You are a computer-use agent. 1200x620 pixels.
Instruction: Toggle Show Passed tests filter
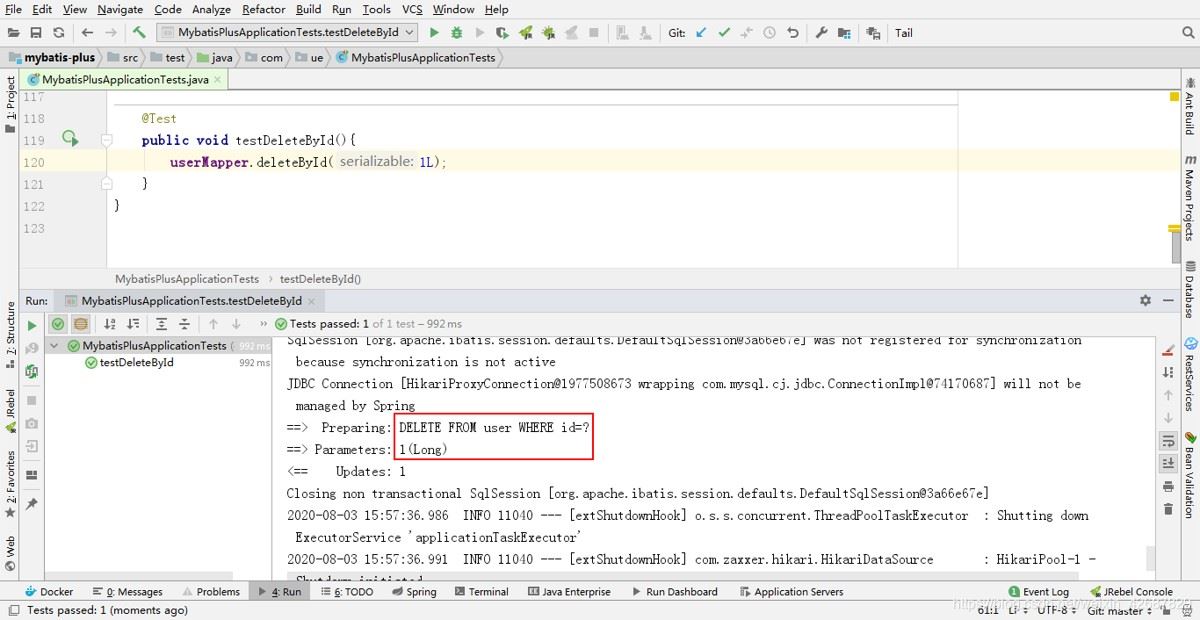58,324
